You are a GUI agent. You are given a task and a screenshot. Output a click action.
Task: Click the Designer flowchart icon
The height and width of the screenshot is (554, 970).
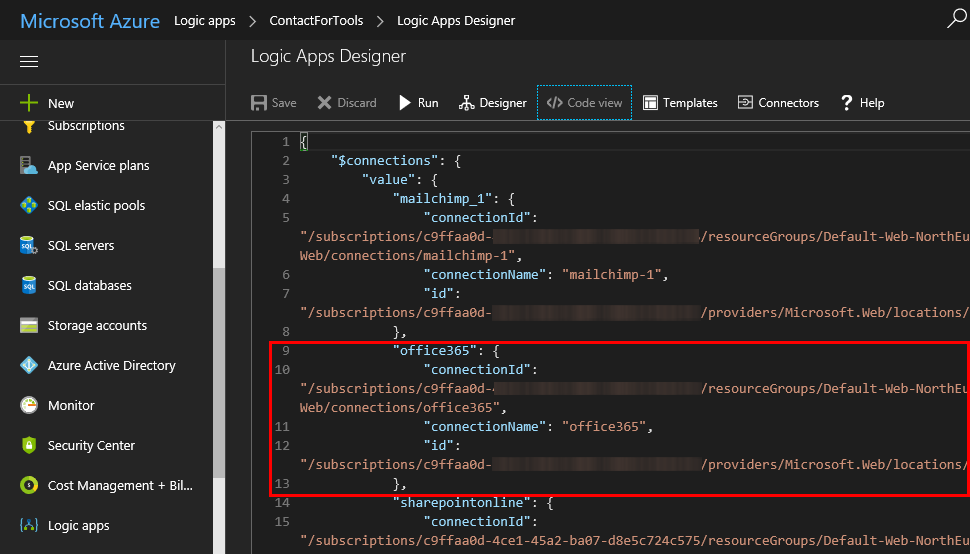click(x=466, y=103)
